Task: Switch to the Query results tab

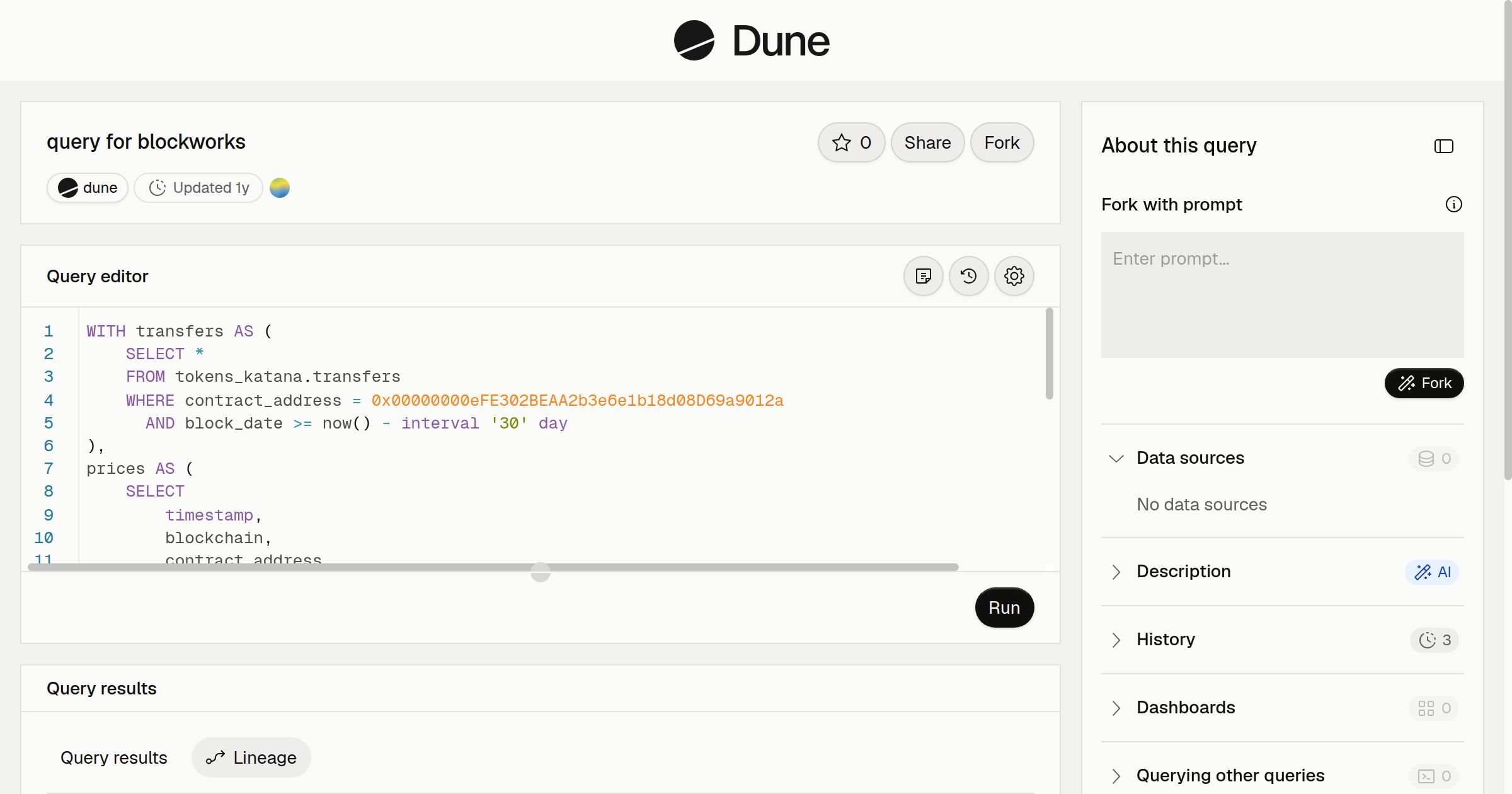Action: click(114, 757)
